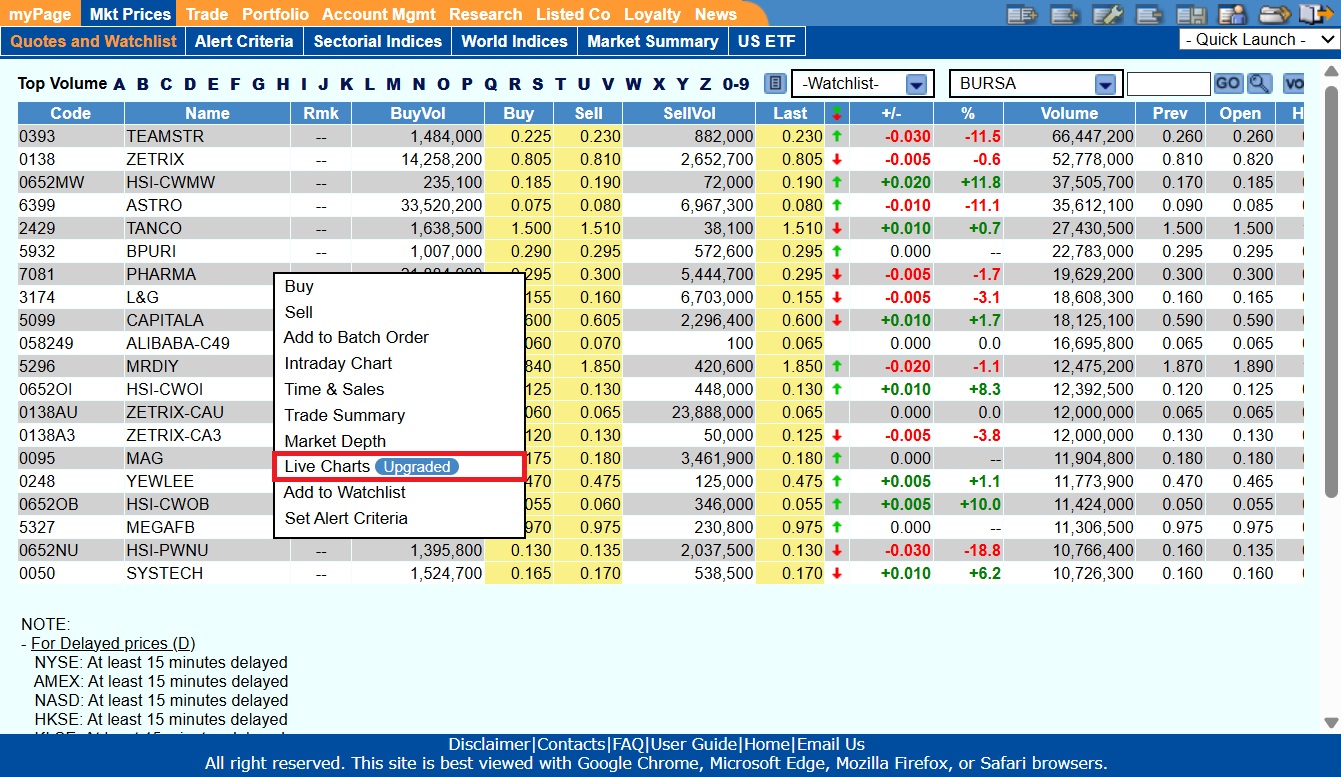Choose Market Depth in context menu
Viewport: 1341px width, 777px height.
(x=335, y=441)
